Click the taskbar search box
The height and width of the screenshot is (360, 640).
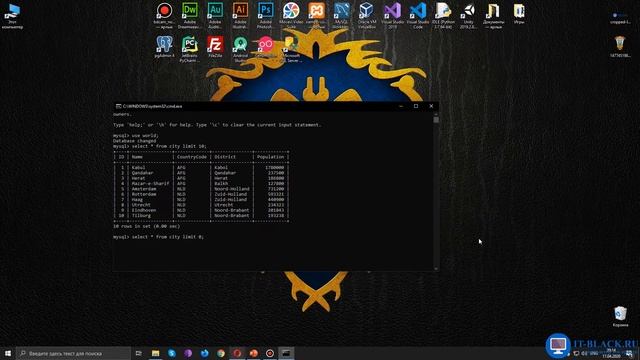tap(74, 353)
